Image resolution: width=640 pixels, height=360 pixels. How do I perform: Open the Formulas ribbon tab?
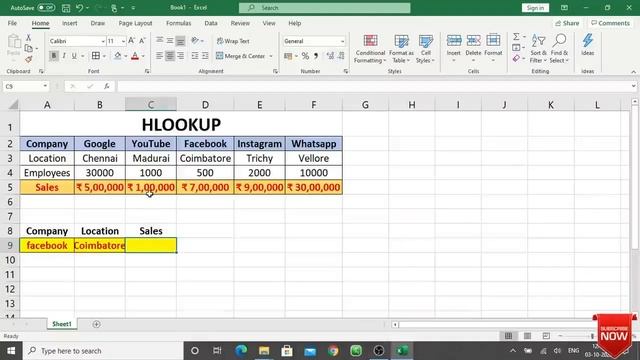pyautogui.click(x=178, y=23)
